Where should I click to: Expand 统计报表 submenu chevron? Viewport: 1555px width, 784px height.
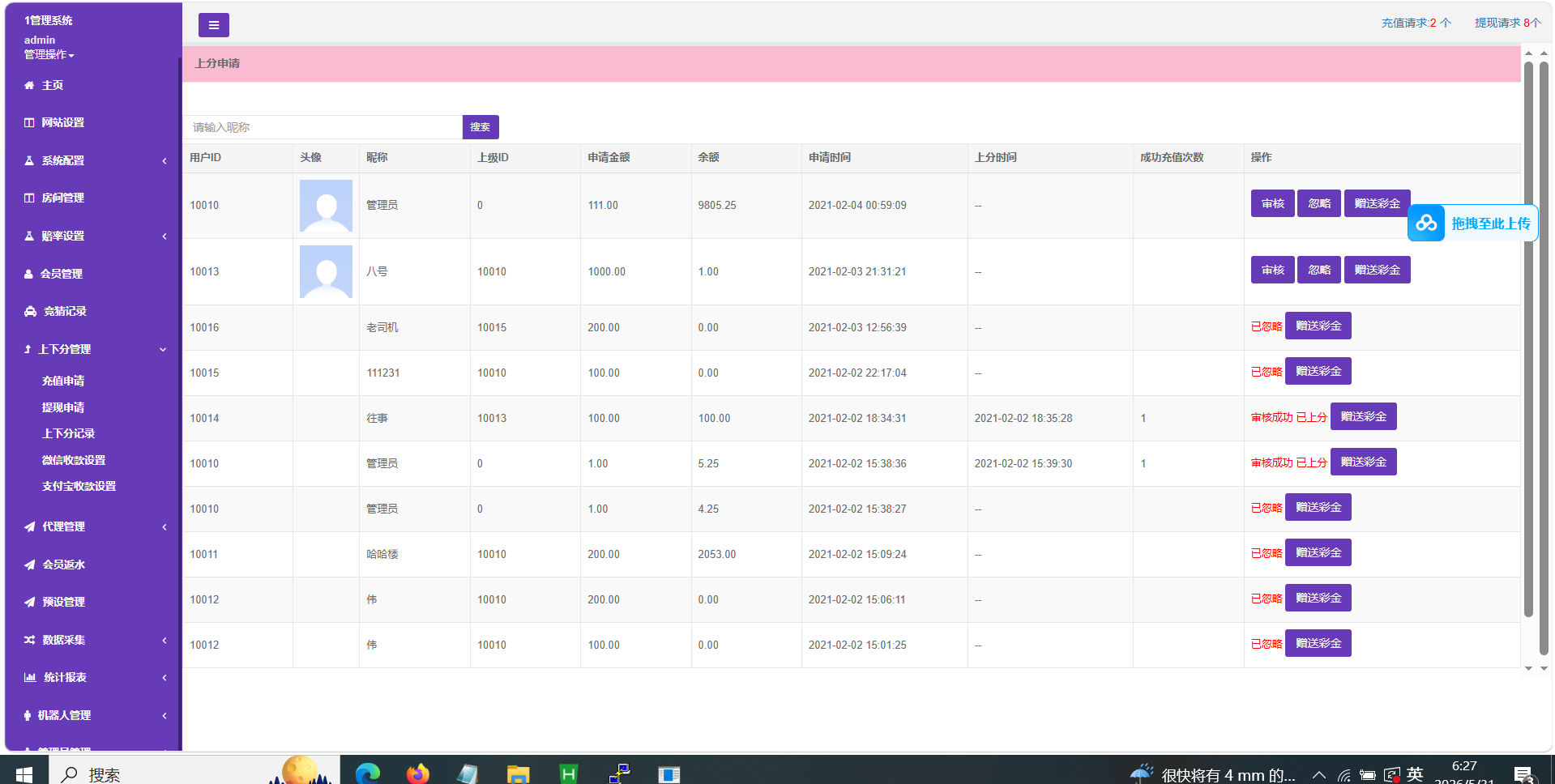164,677
